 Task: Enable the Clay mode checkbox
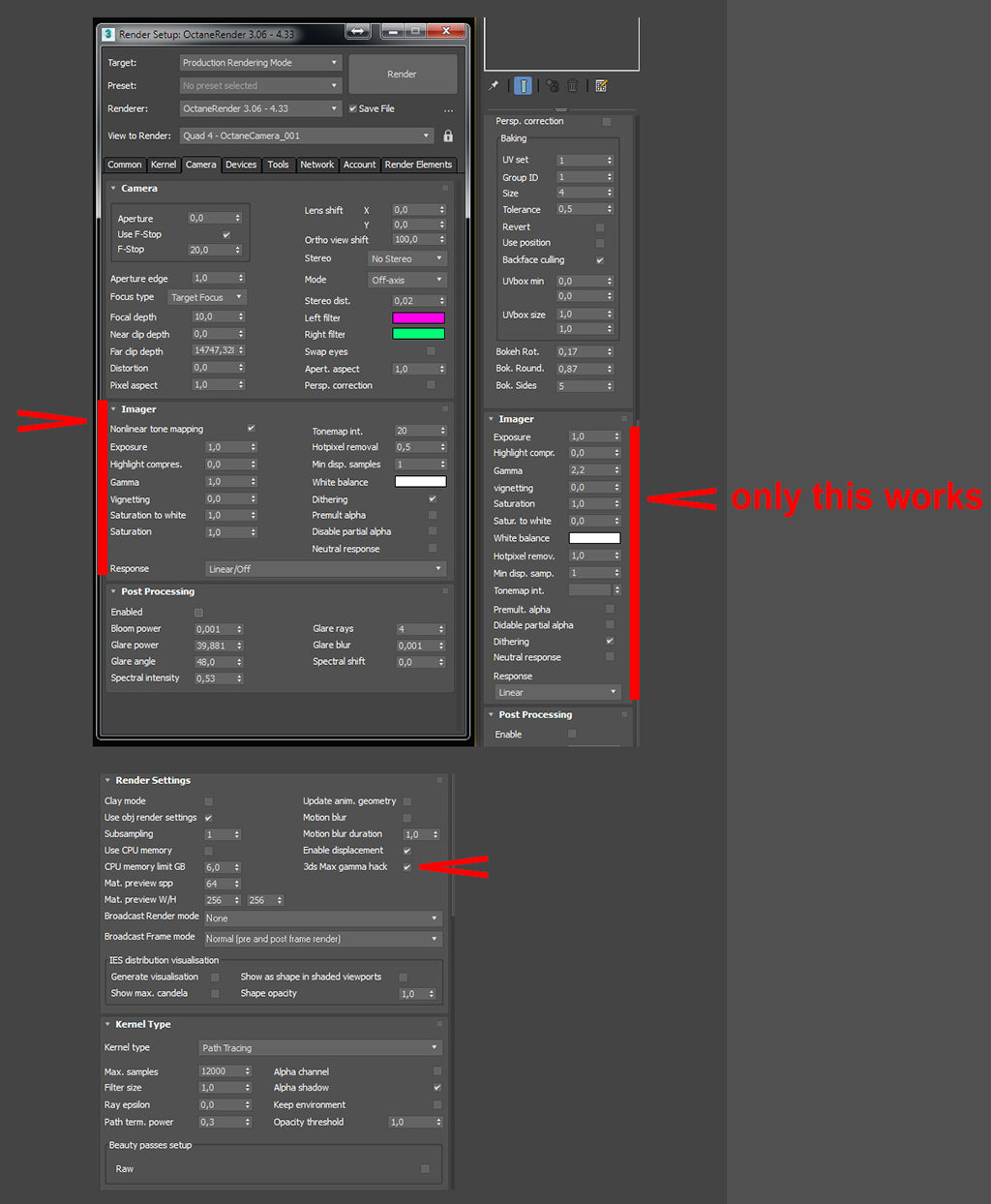(208, 801)
